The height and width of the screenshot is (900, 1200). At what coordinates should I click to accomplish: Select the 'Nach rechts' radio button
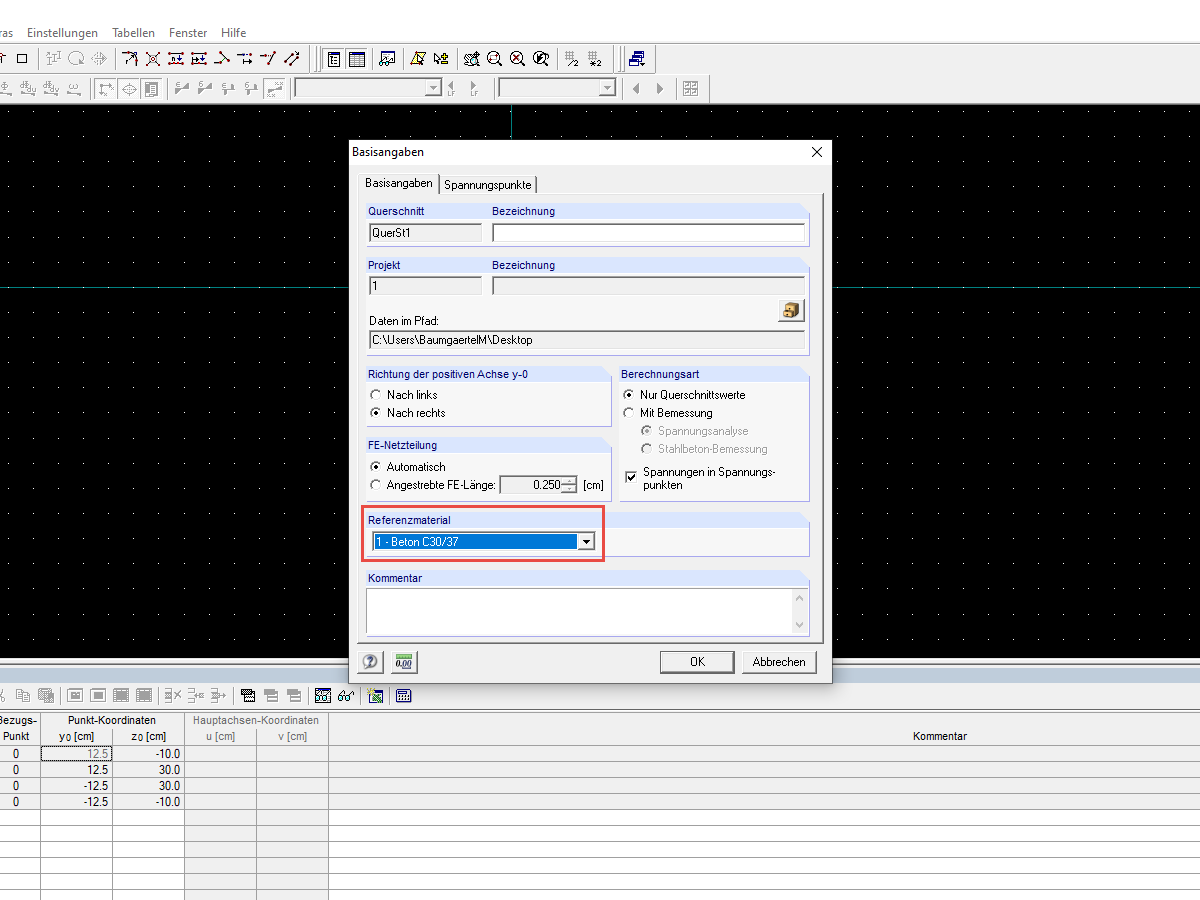(x=376, y=413)
